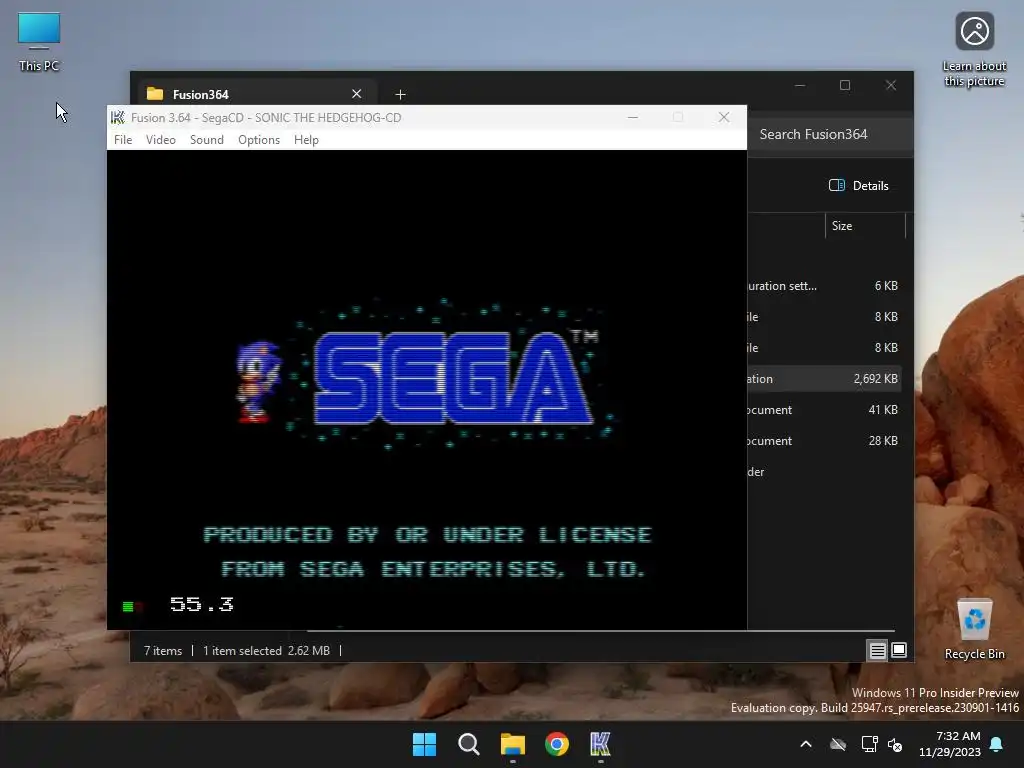Open File Explorer from the taskbar
Image resolution: width=1024 pixels, height=768 pixels.
(513, 744)
